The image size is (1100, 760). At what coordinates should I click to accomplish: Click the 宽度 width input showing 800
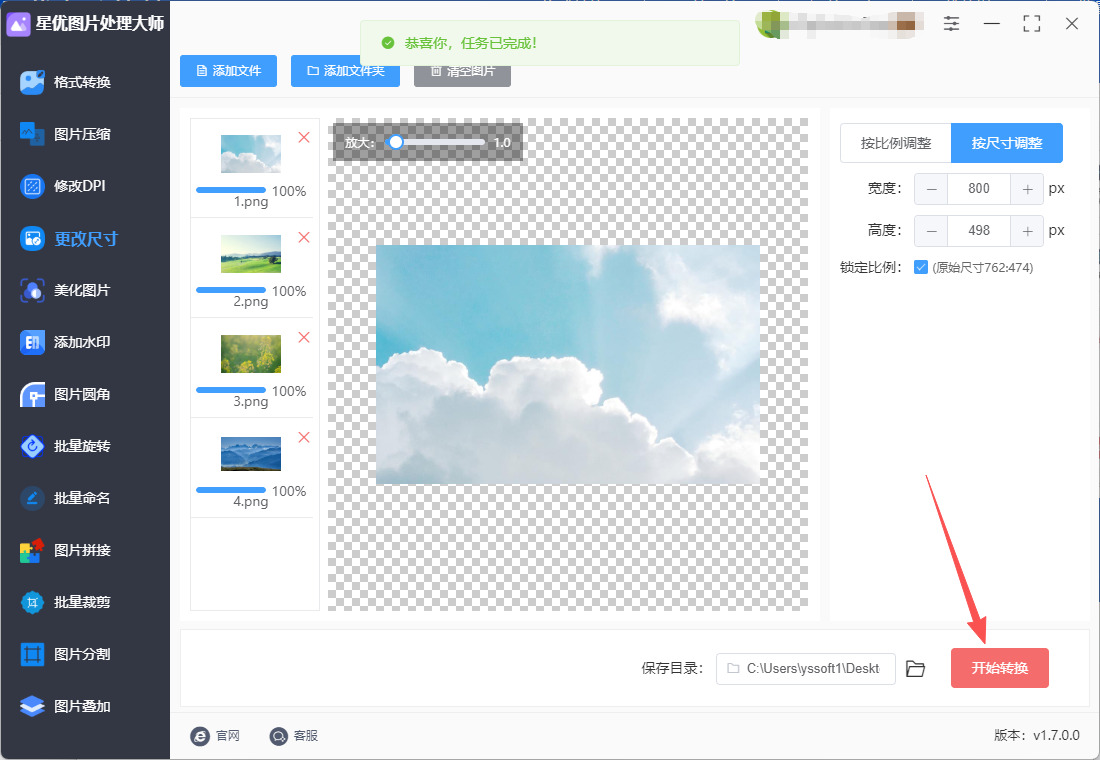coord(979,189)
